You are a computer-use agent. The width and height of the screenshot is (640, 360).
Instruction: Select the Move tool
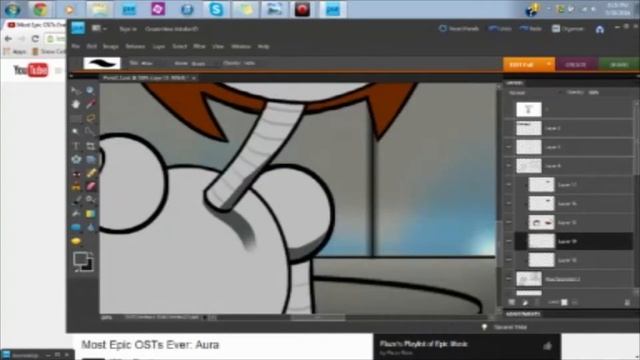click(x=76, y=91)
